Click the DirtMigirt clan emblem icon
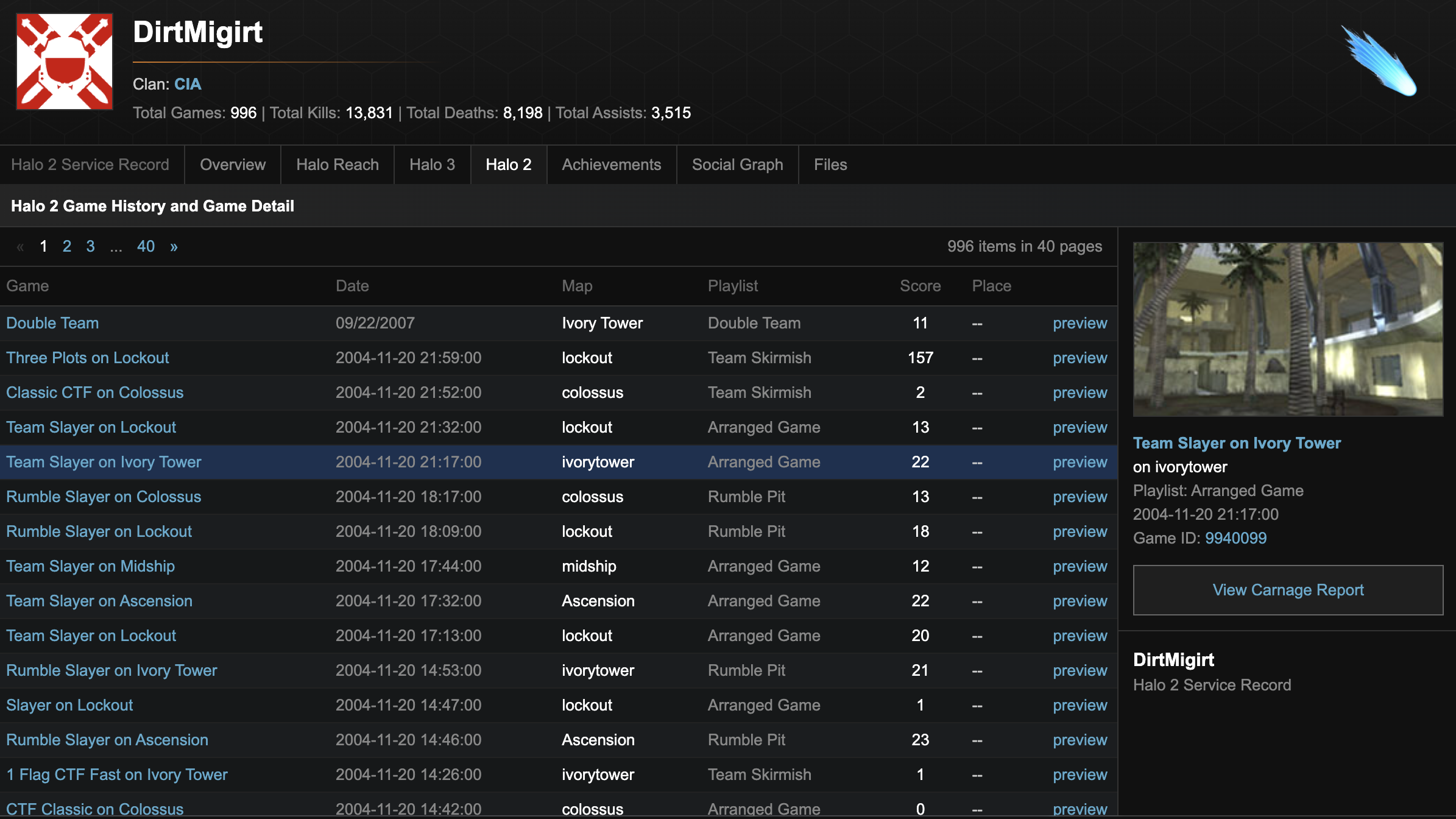The height and width of the screenshot is (819, 1456). (63, 61)
